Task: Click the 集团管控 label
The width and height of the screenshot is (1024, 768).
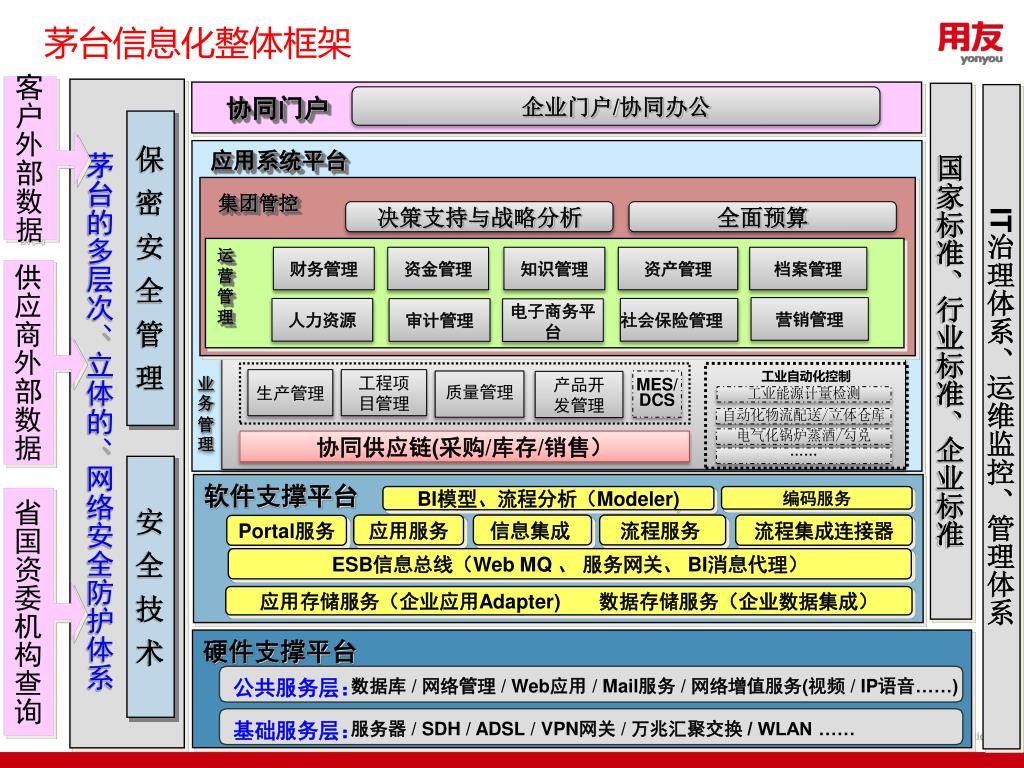Action: (x=259, y=203)
